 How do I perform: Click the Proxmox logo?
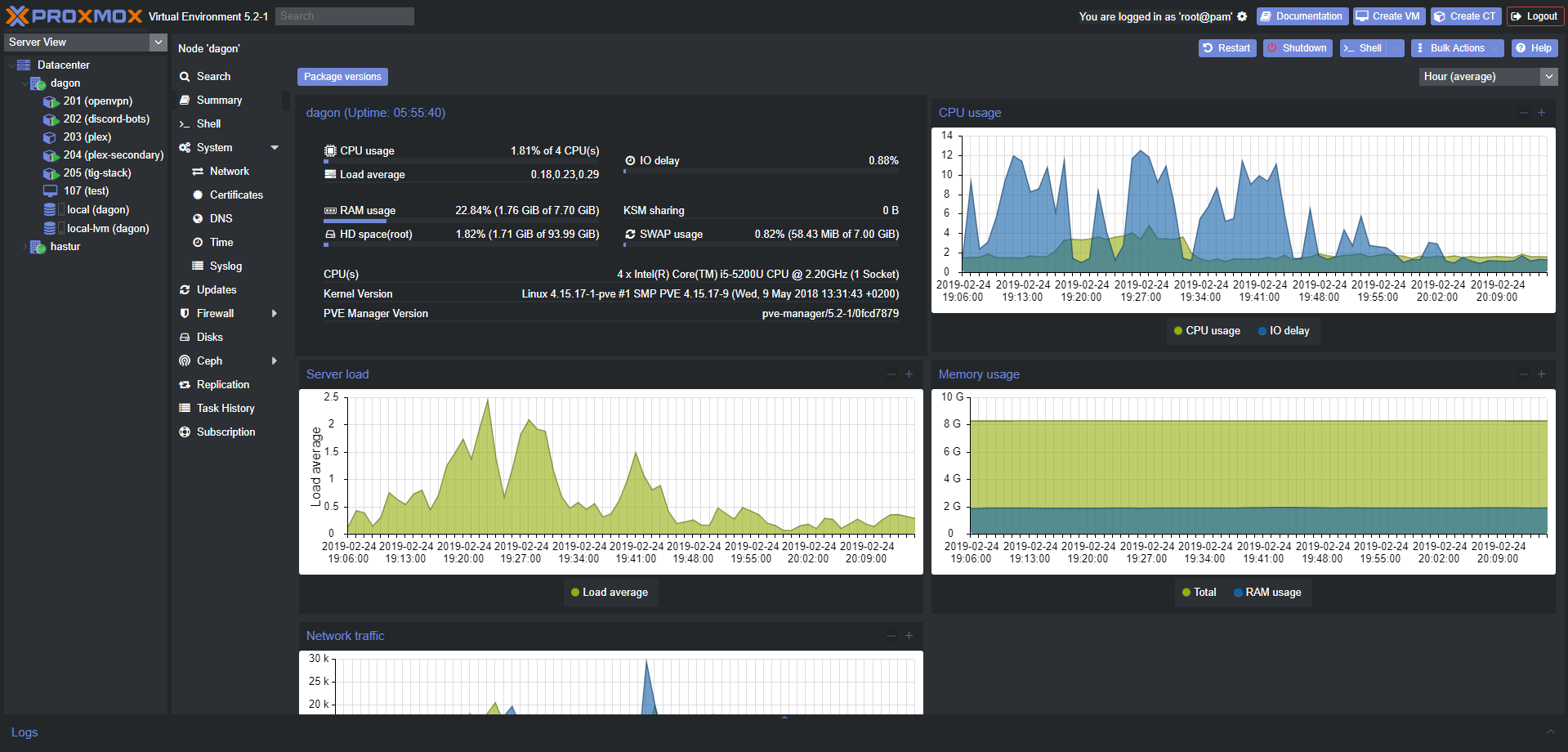click(x=74, y=16)
